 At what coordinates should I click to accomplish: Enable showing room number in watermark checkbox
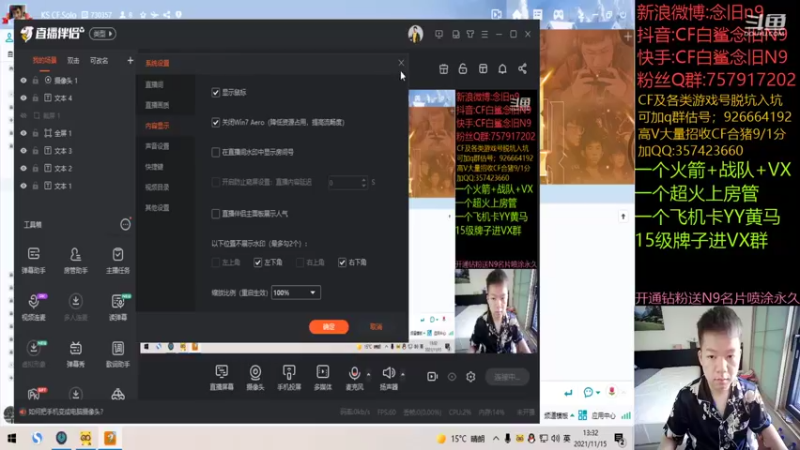pyautogui.click(x=215, y=152)
